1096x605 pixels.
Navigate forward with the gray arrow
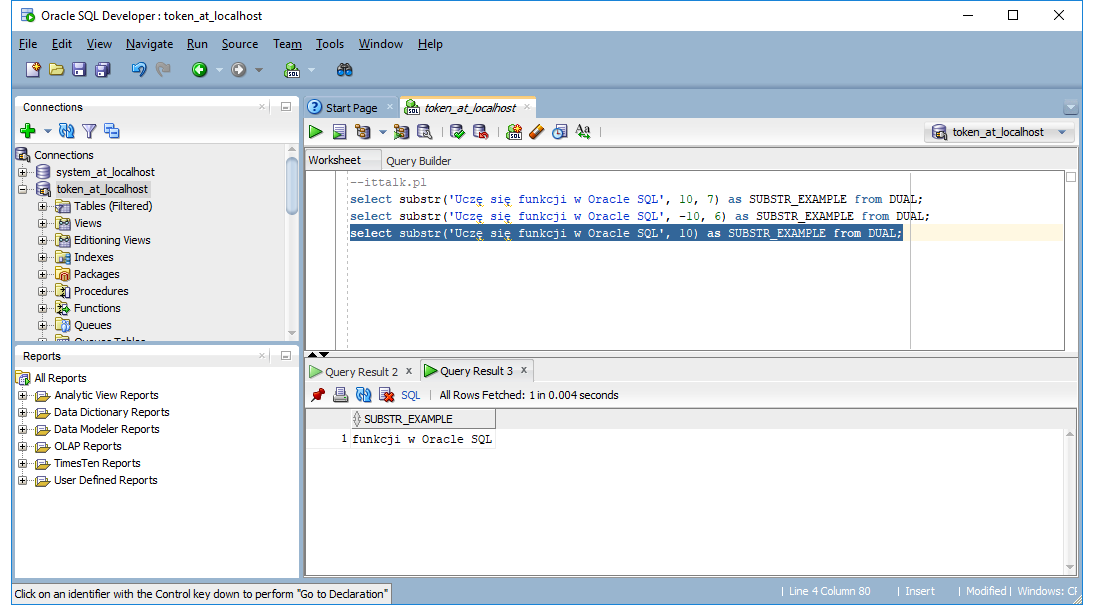point(239,70)
